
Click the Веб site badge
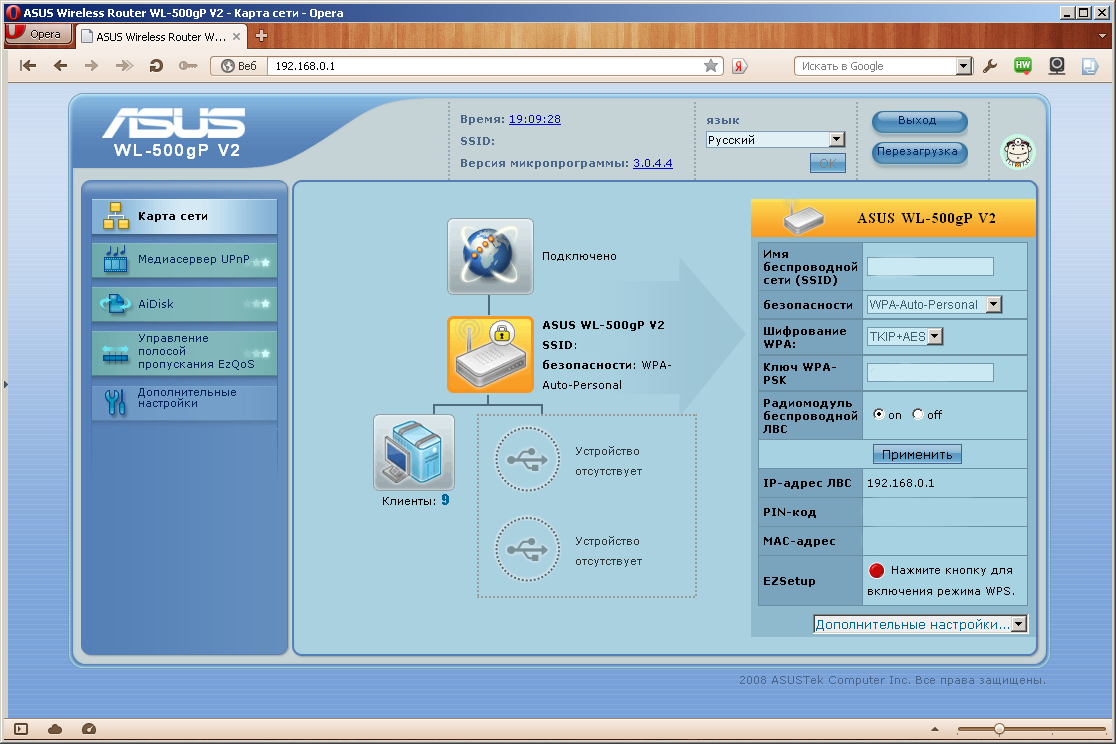(x=239, y=66)
